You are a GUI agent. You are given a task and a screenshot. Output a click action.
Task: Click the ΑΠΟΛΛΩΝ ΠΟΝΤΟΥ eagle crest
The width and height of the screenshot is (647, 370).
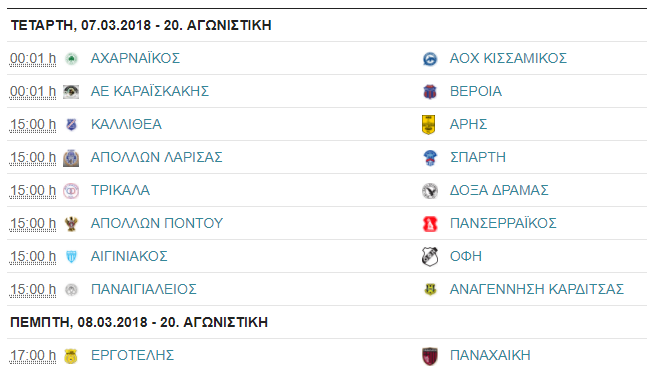pyautogui.click(x=71, y=224)
